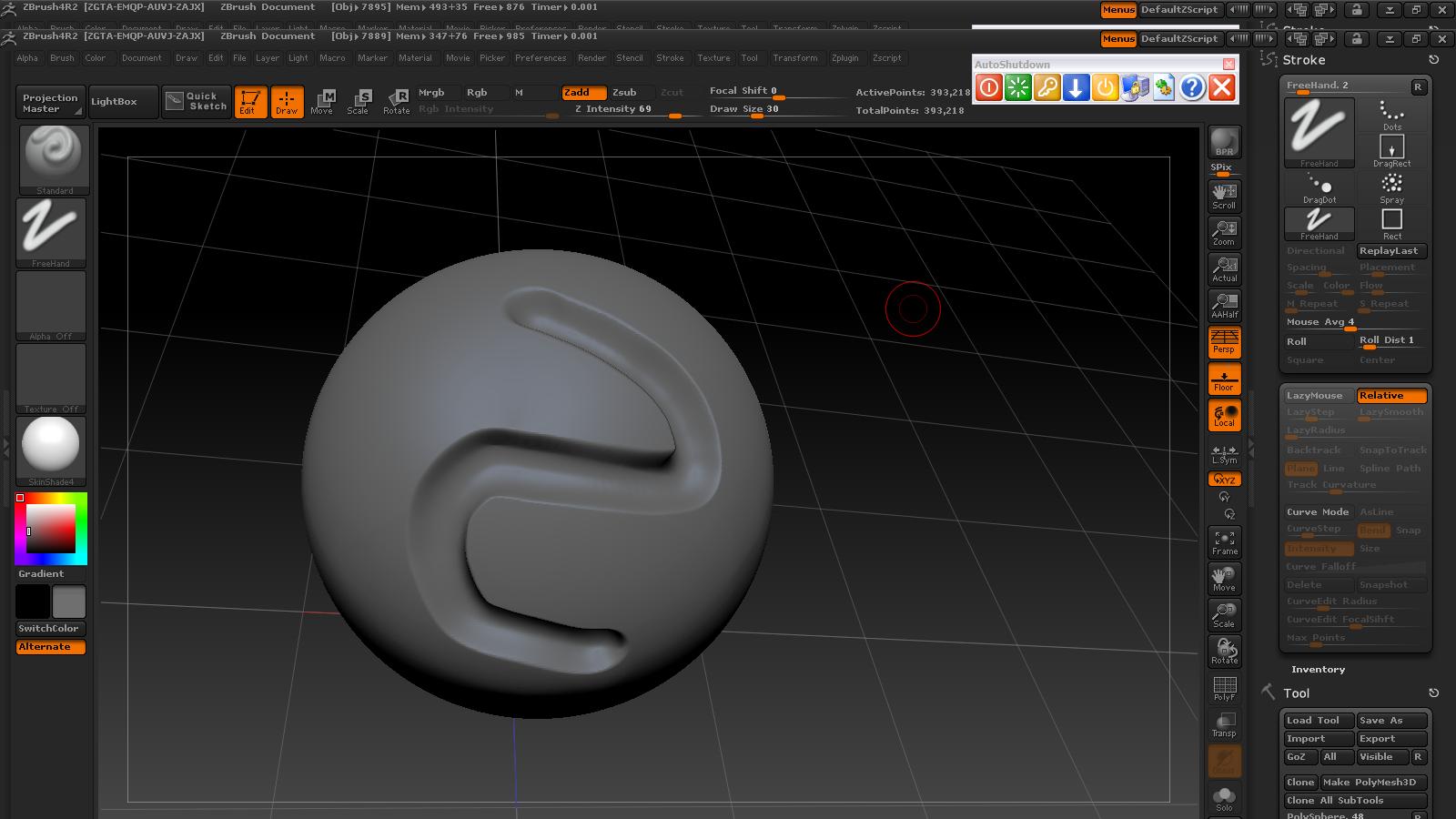Select the Rotate transform on top shelf
The image size is (1456, 819).
396,102
